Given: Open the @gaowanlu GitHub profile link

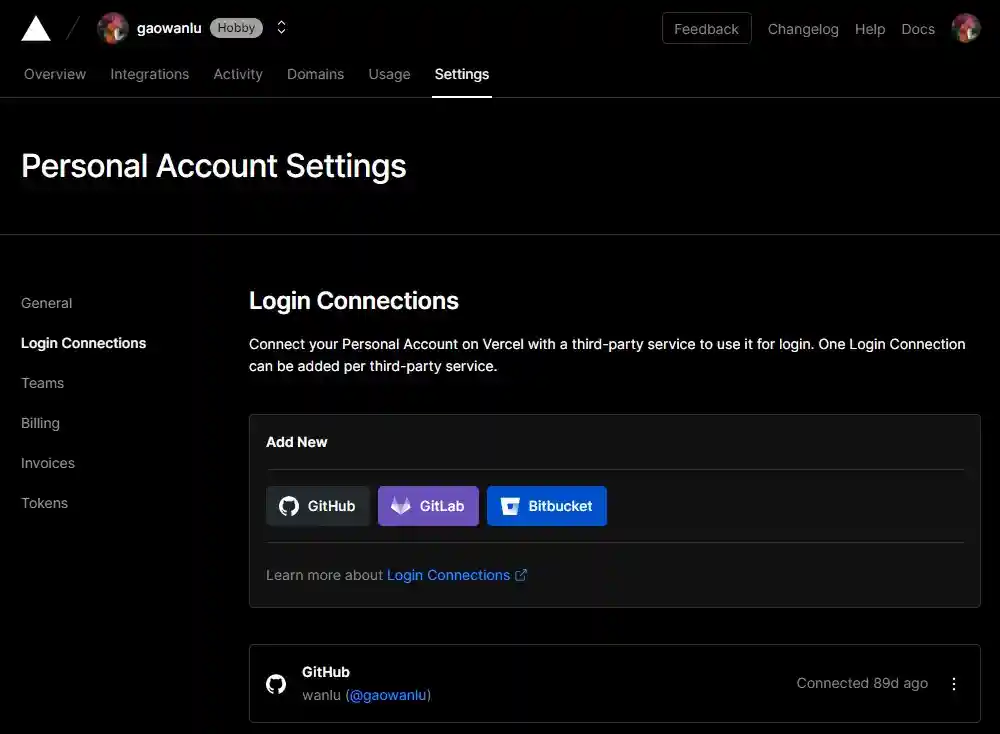Looking at the screenshot, I should tap(388, 694).
